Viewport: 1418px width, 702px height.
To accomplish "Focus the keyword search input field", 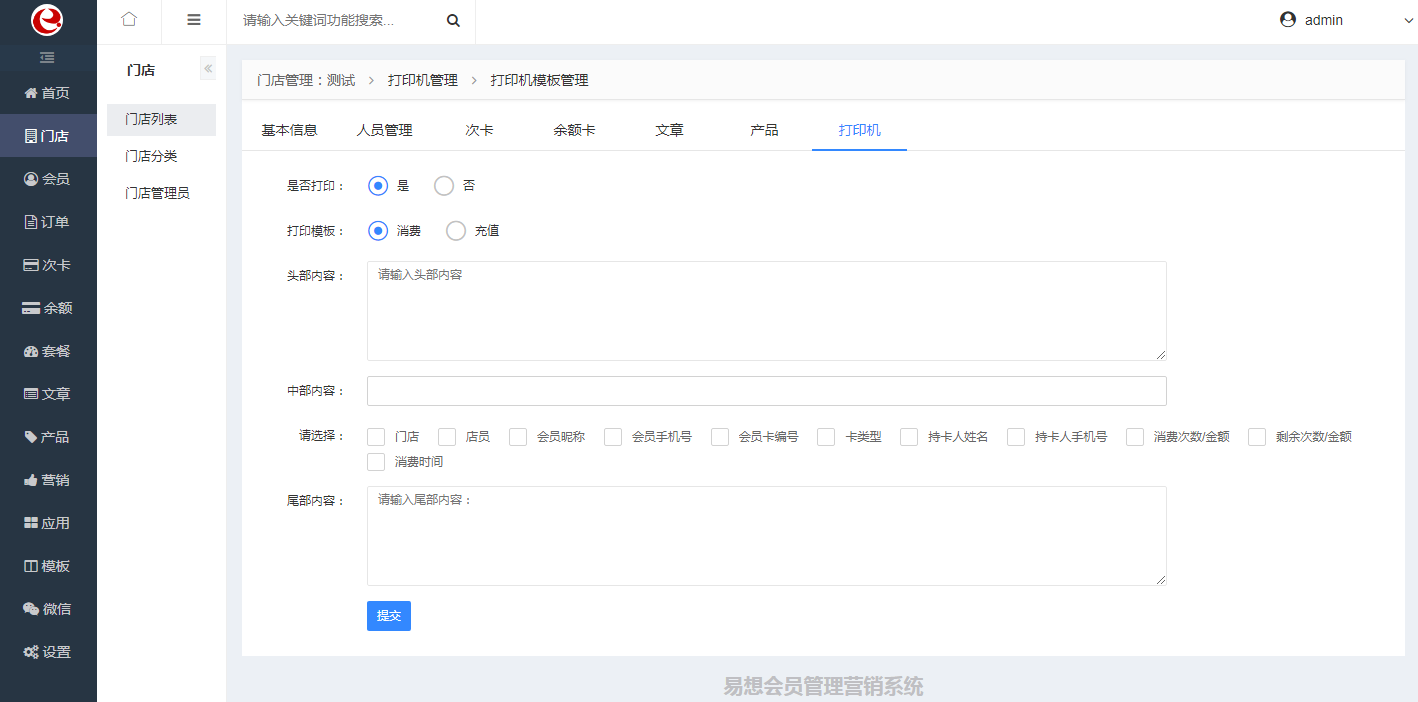I will [335, 20].
